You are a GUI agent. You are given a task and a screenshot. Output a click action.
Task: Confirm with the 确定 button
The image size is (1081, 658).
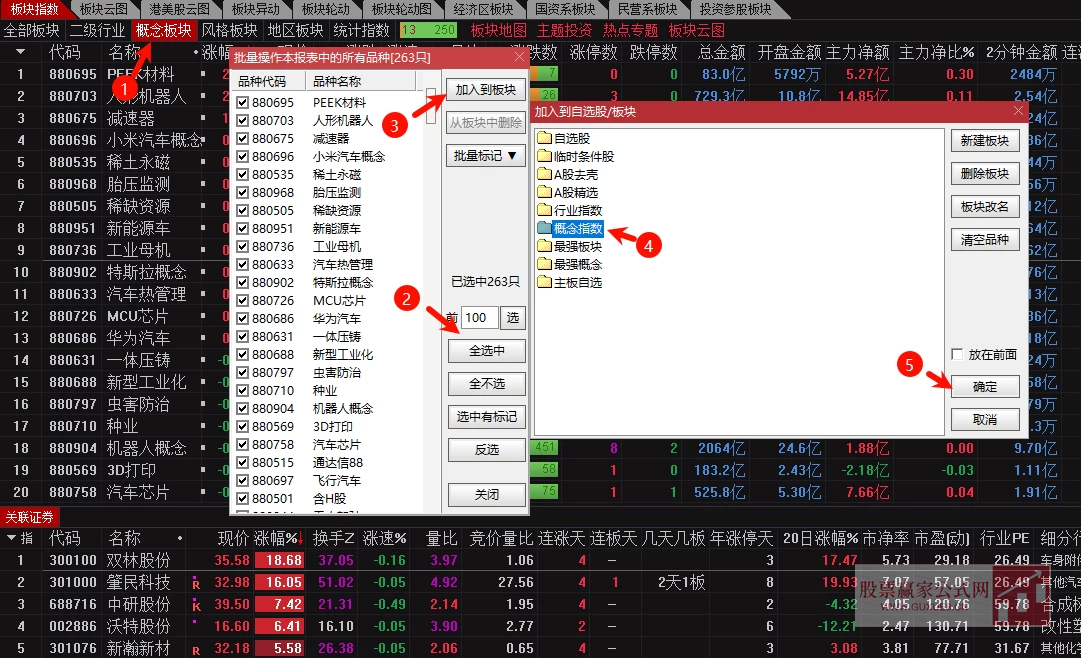click(986, 386)
